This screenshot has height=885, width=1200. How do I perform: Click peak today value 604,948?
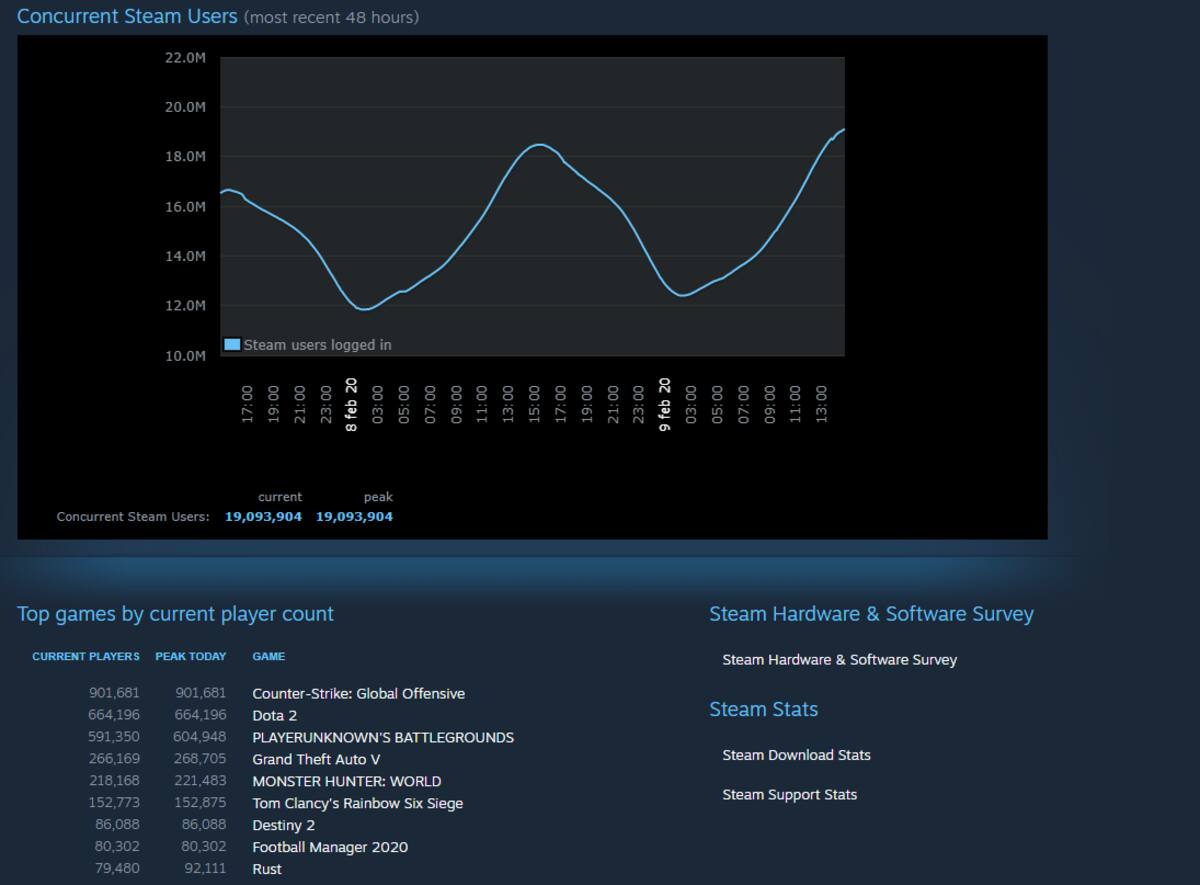coord(200,737)
